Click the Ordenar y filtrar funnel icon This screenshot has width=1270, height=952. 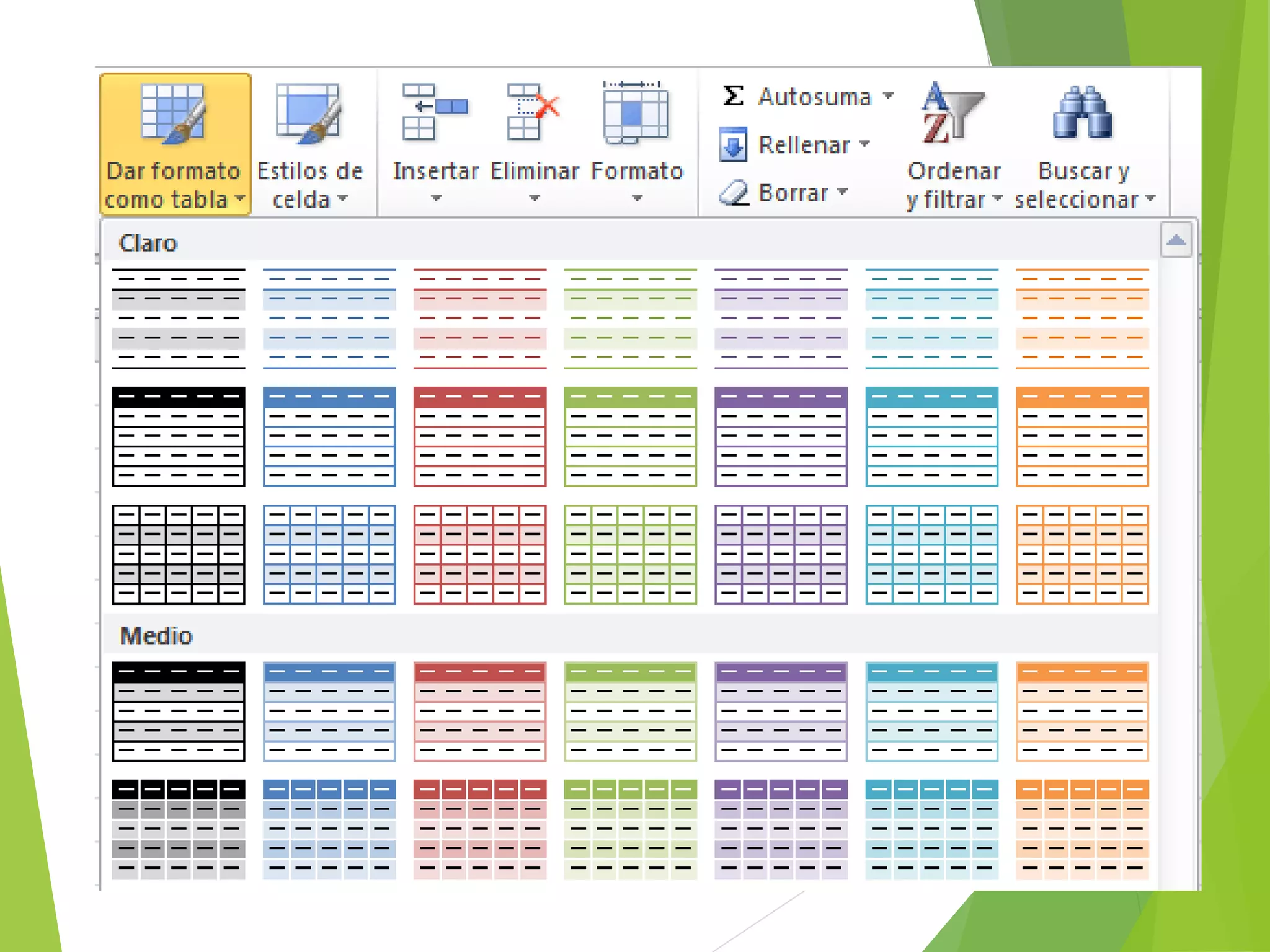point(952,113)
